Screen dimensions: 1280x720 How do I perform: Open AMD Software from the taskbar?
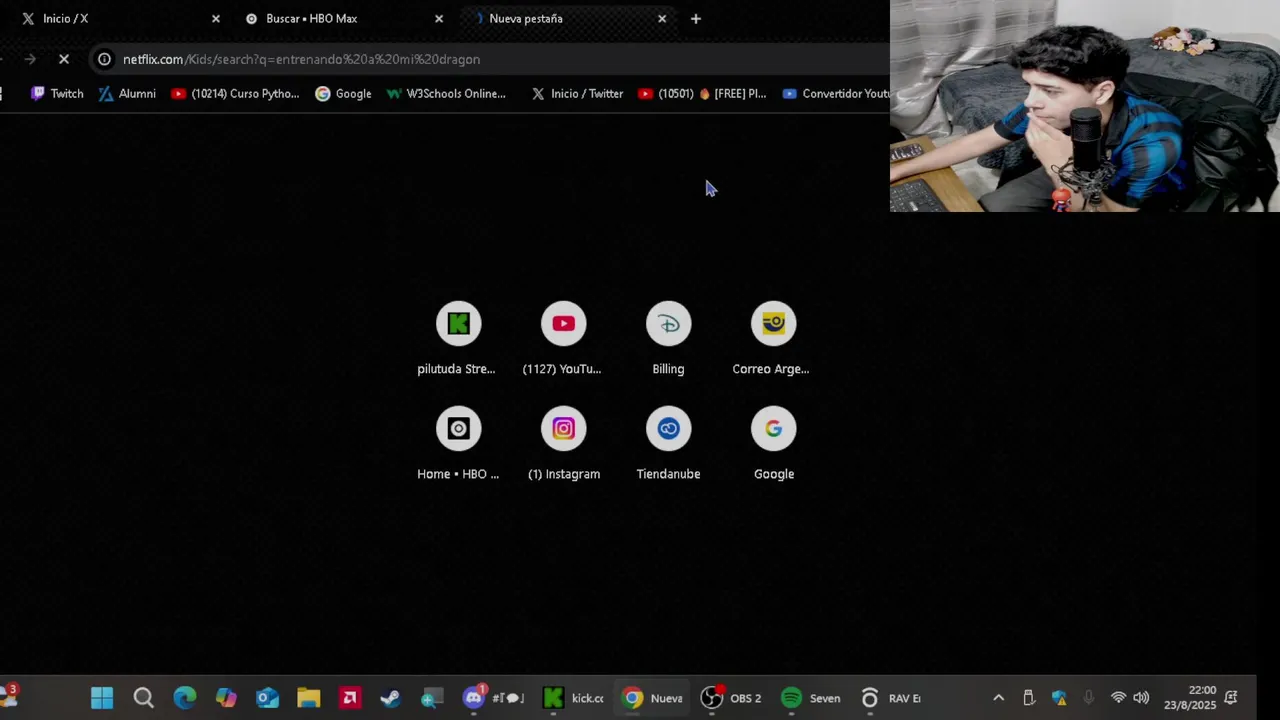point(350,698)
